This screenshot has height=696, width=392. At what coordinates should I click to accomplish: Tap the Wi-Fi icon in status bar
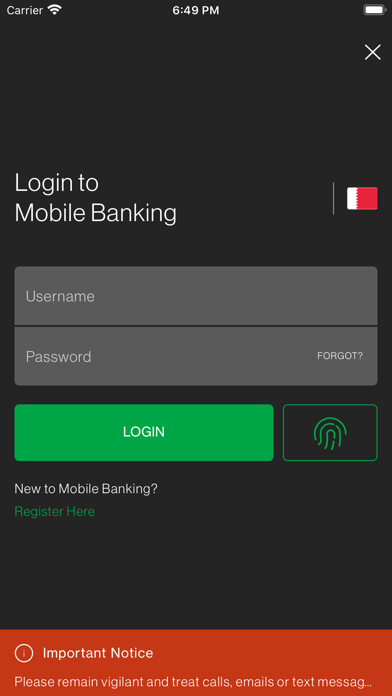pos(55,10)
